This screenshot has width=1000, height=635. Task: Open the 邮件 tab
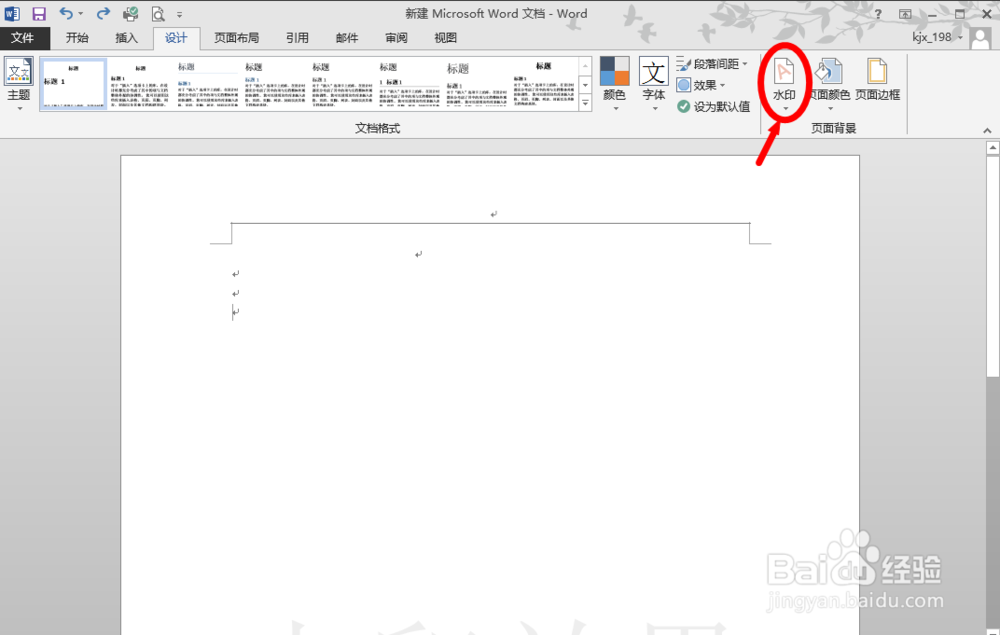pos(346,38)
